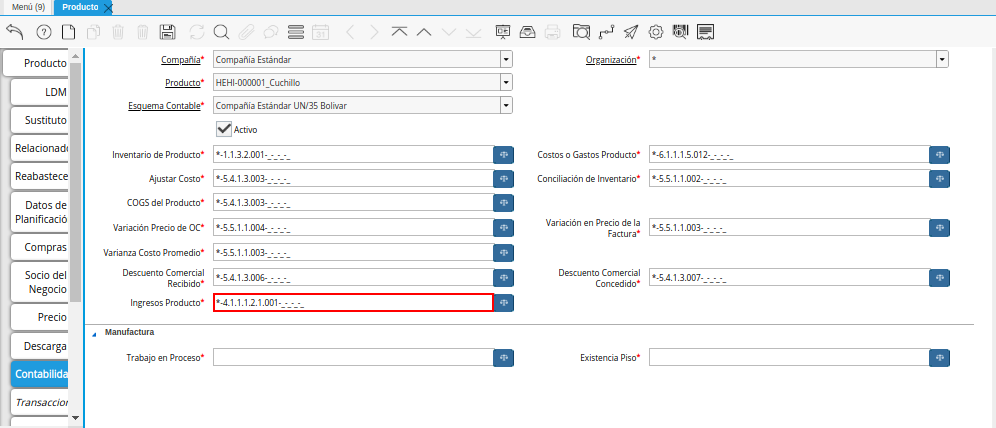996x428 pixels.
Task: Click side tab list scroll-up arrow
Action: [x=75, y=57]
